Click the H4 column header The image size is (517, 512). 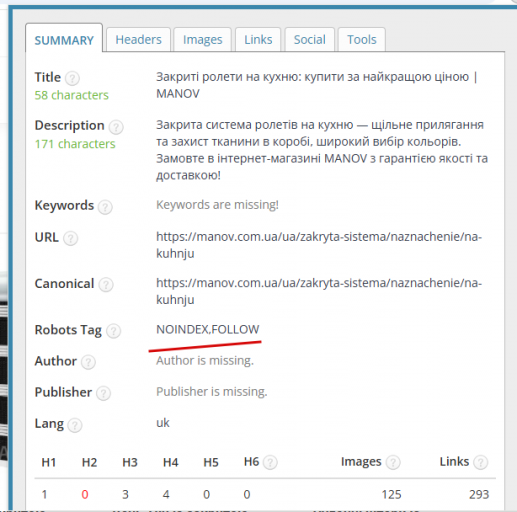click(170, 462)
